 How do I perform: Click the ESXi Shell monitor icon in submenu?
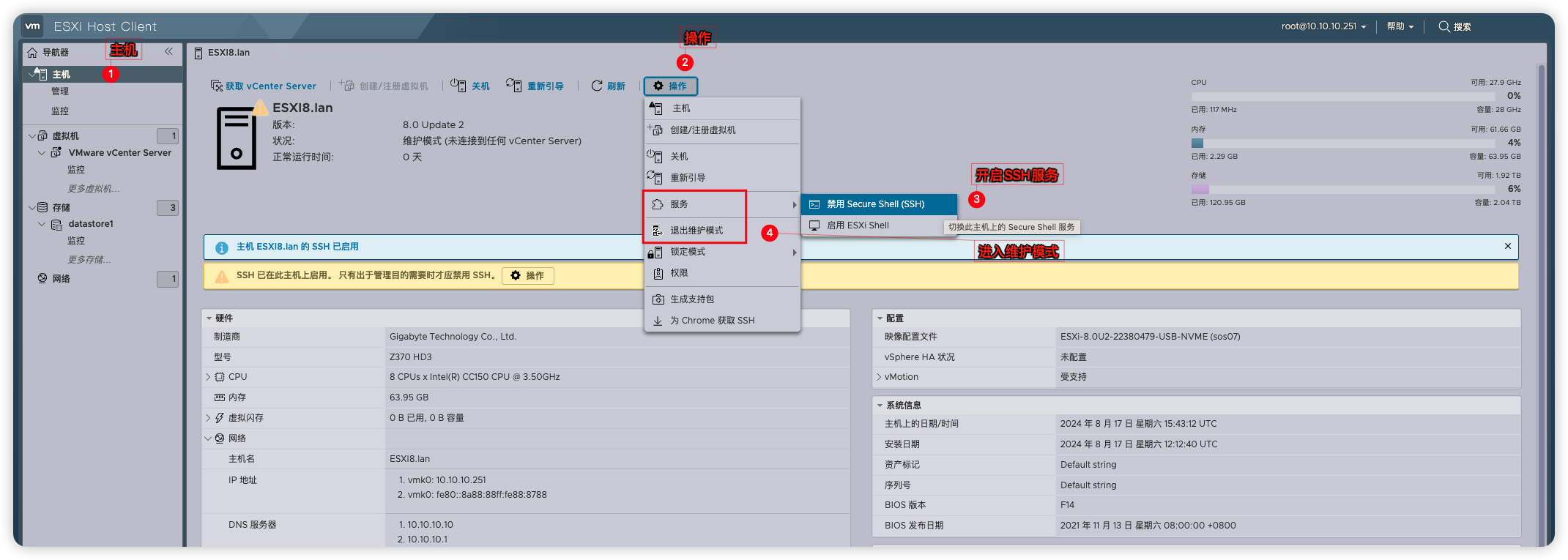coord(814,225)
